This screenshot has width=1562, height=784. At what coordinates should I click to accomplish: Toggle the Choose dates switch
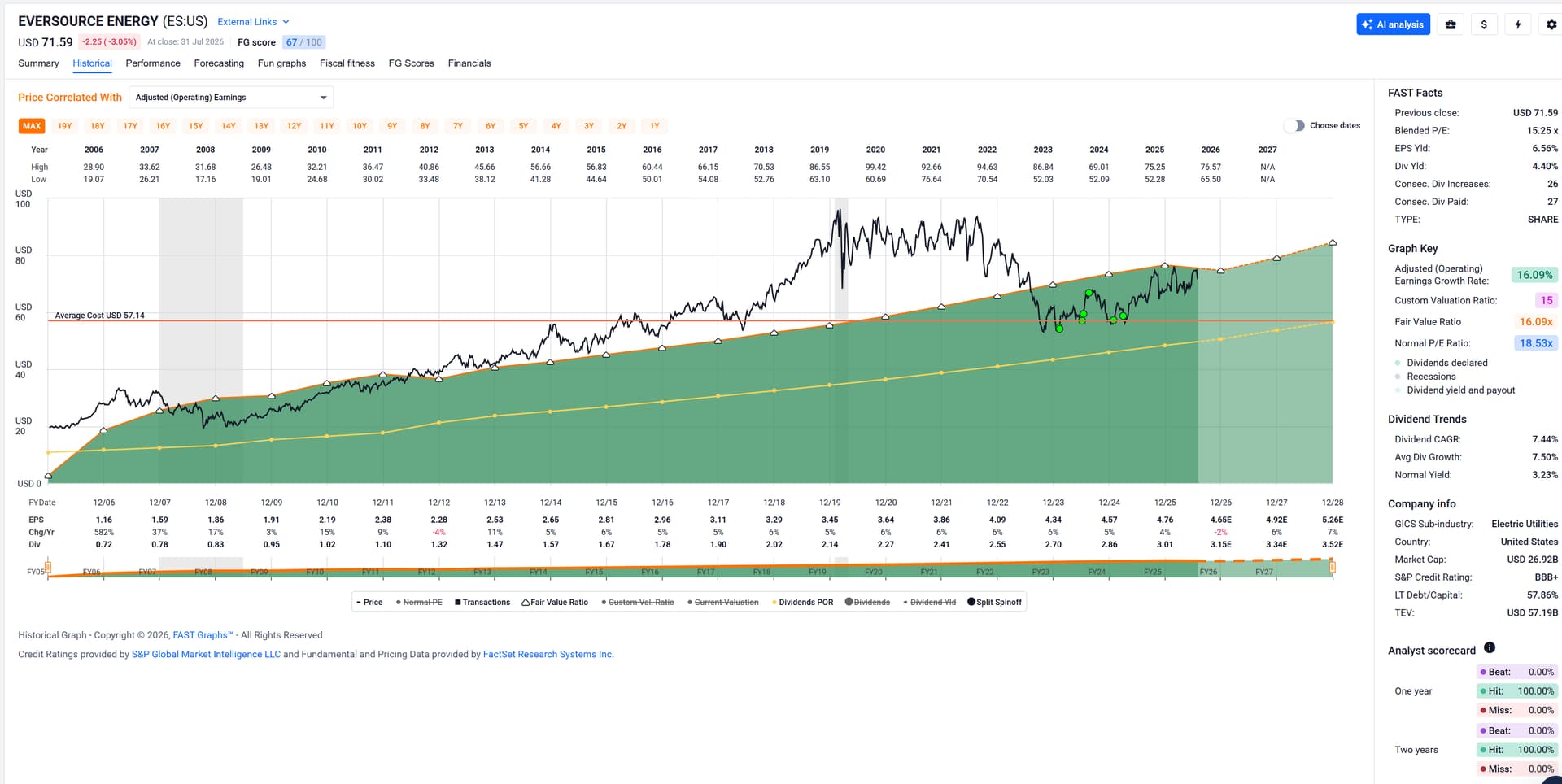point(1294,125)
